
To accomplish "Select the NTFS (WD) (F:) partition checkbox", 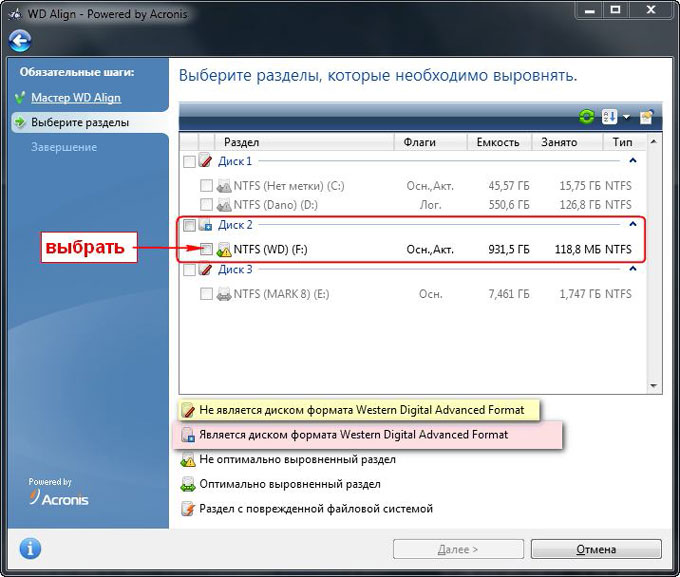I will [x=206, y=249].
